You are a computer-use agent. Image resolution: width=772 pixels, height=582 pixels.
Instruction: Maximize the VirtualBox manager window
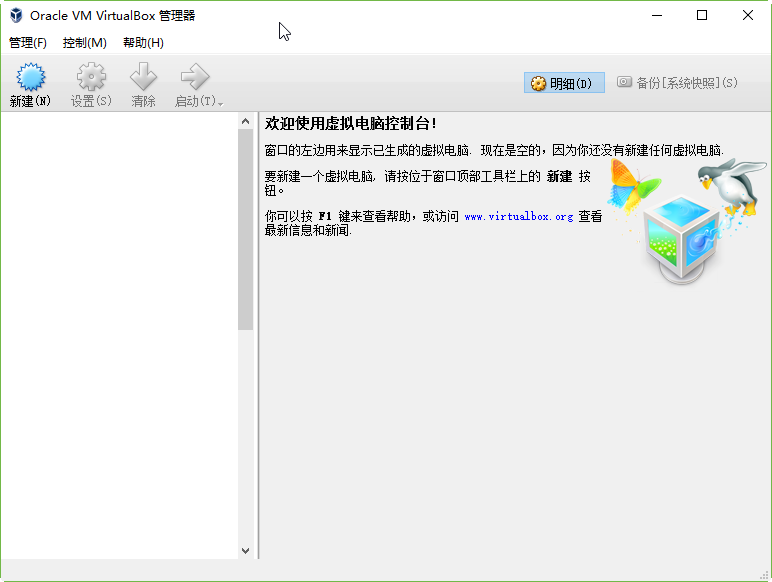pyautogui.click(x=702, y=15)
